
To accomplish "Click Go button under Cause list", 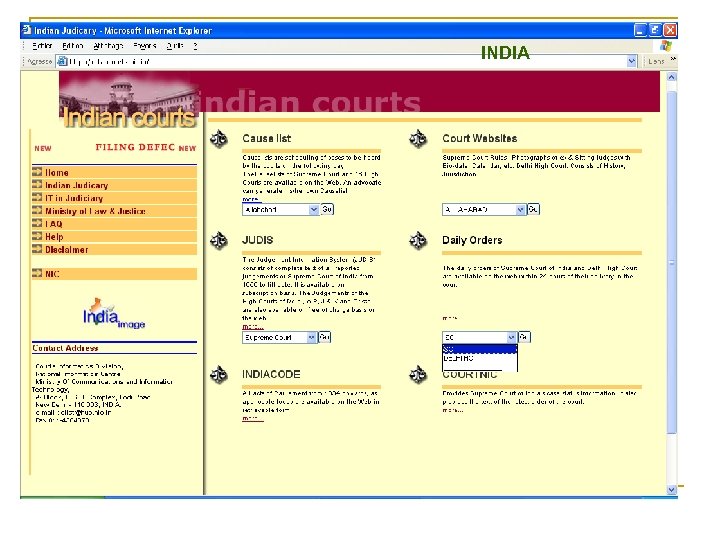I will pos(327,209).
